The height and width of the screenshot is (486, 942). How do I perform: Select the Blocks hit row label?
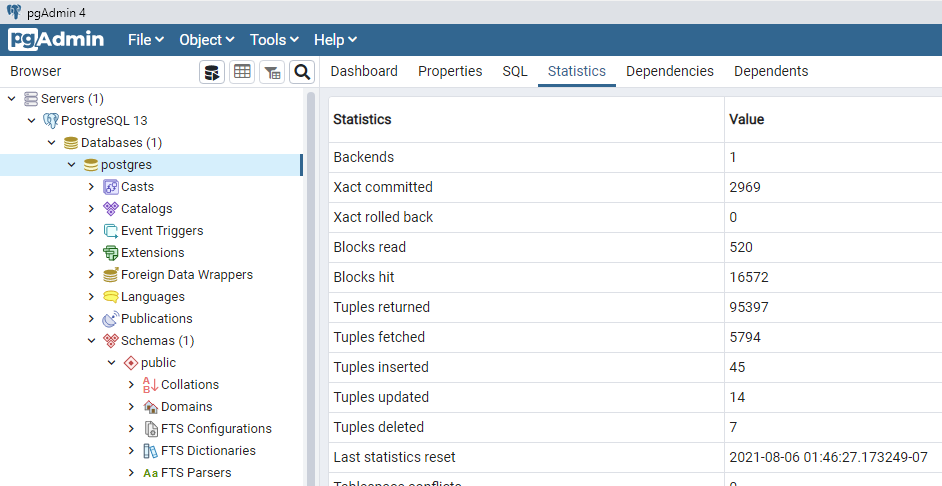coord(364,278)
